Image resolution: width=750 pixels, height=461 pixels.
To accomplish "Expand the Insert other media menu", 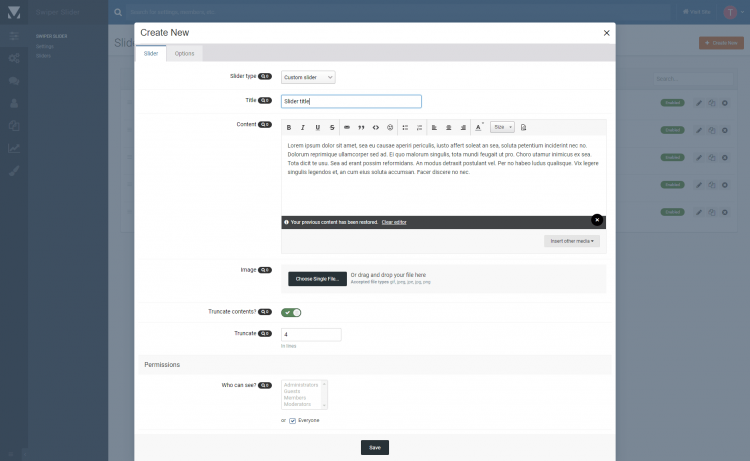I will [572, 241].
